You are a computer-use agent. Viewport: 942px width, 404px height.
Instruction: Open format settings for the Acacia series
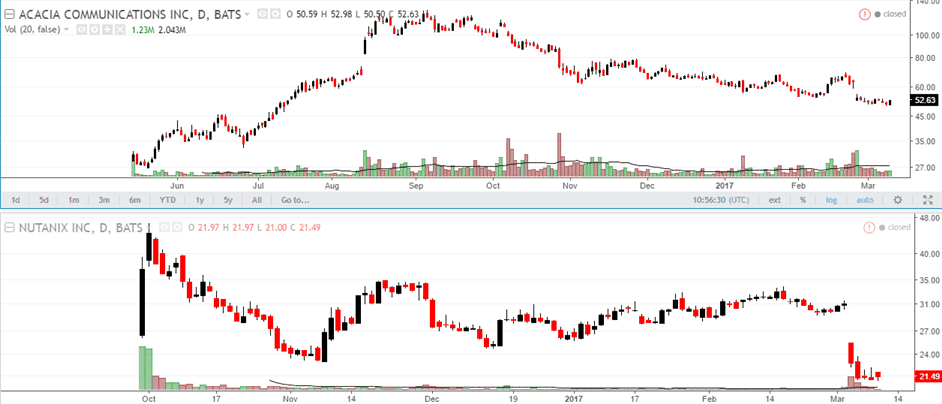[275, 14]
